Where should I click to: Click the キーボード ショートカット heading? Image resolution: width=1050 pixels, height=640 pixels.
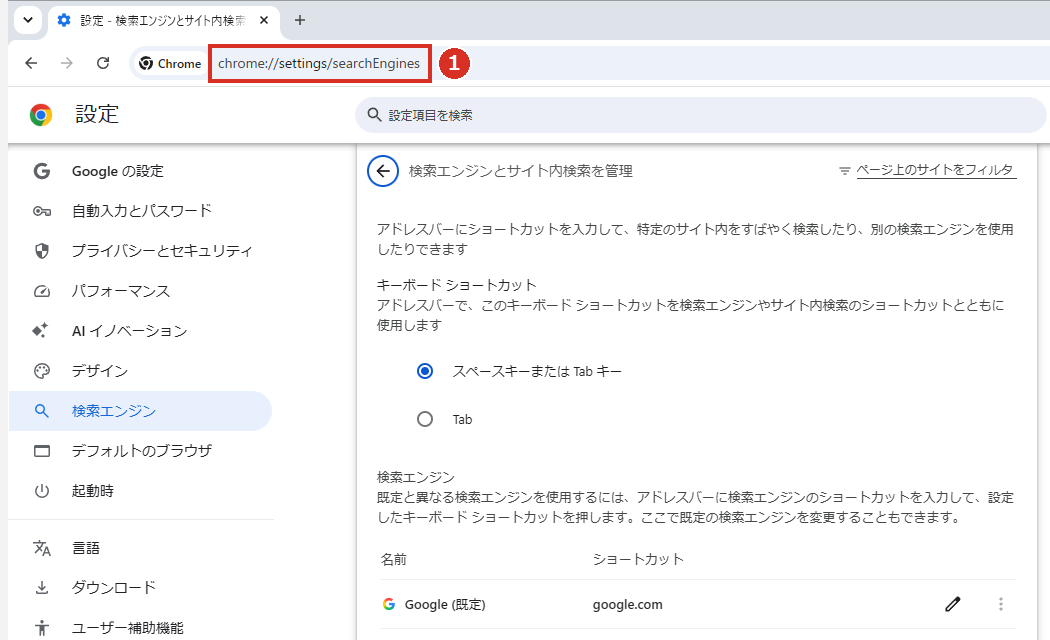457,285
